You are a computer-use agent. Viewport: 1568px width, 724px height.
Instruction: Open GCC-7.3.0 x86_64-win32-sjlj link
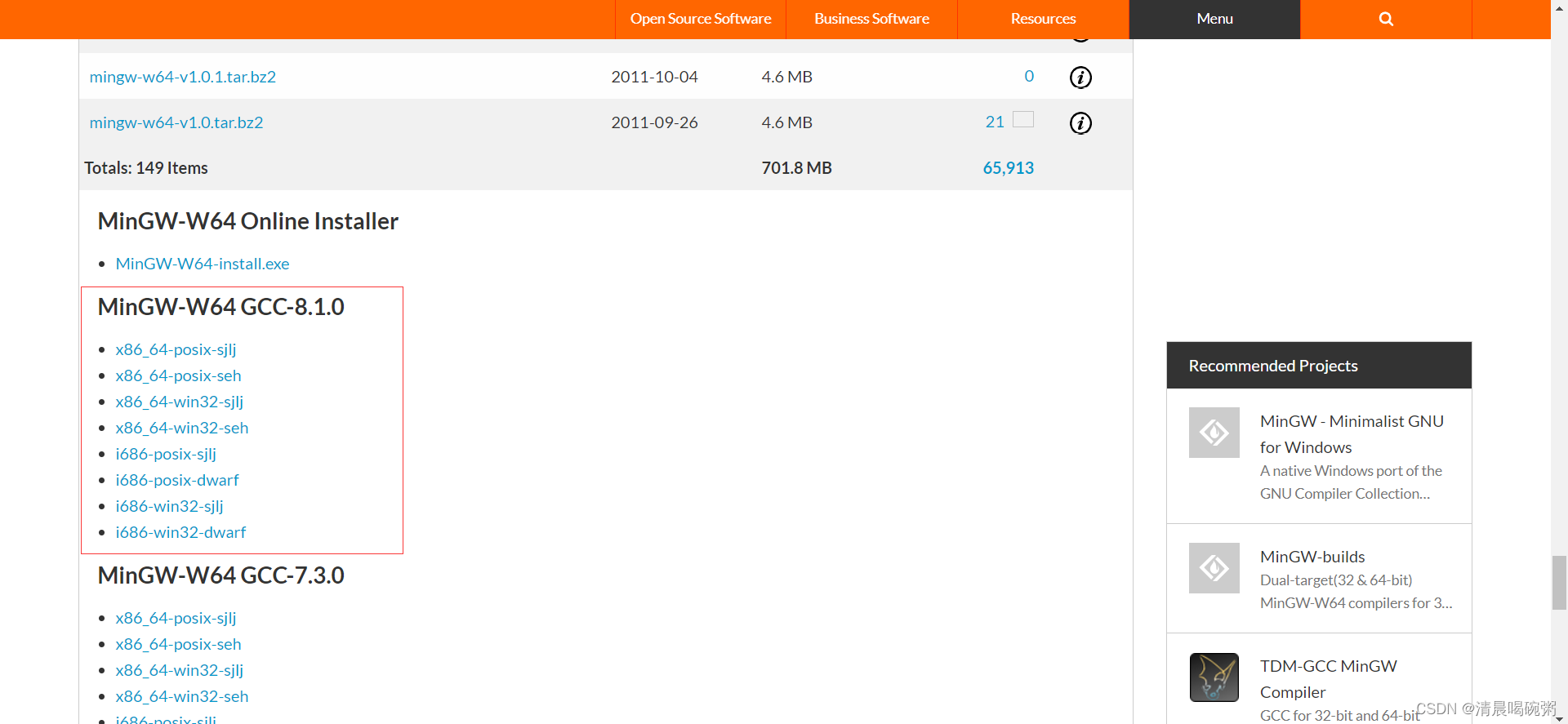[180, 670]
